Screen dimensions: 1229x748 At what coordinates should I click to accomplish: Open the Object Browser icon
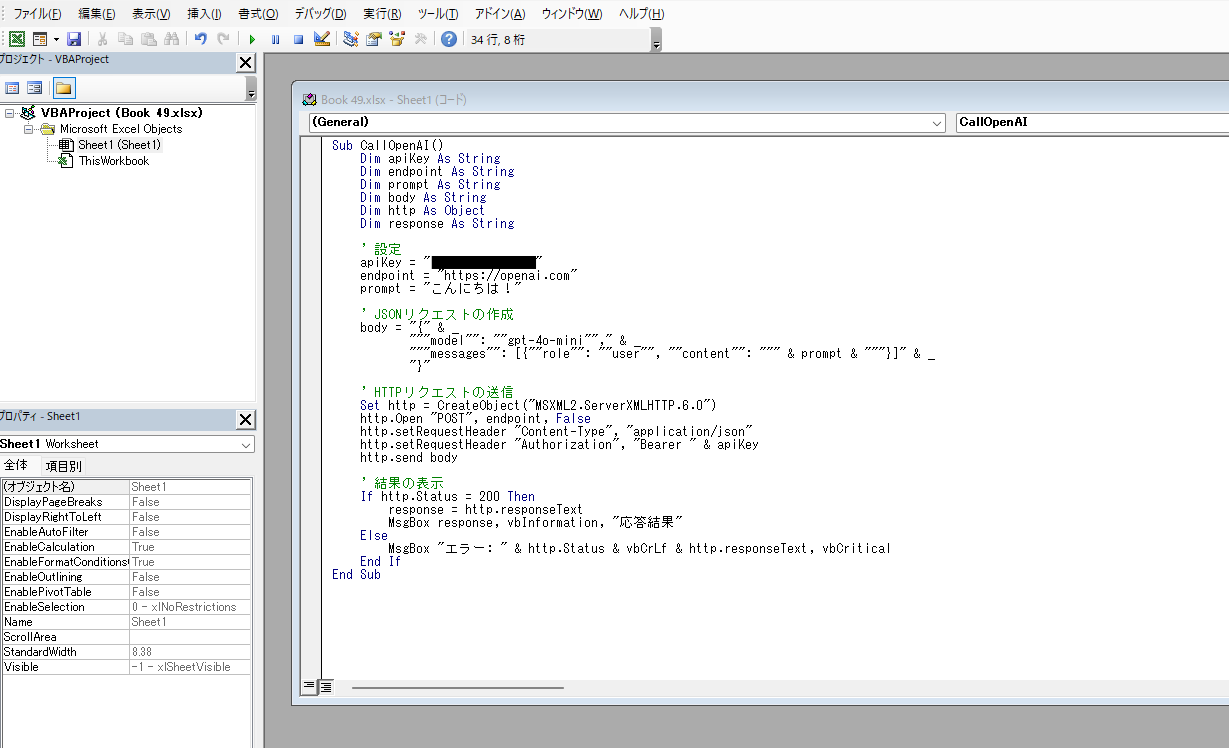397,39
